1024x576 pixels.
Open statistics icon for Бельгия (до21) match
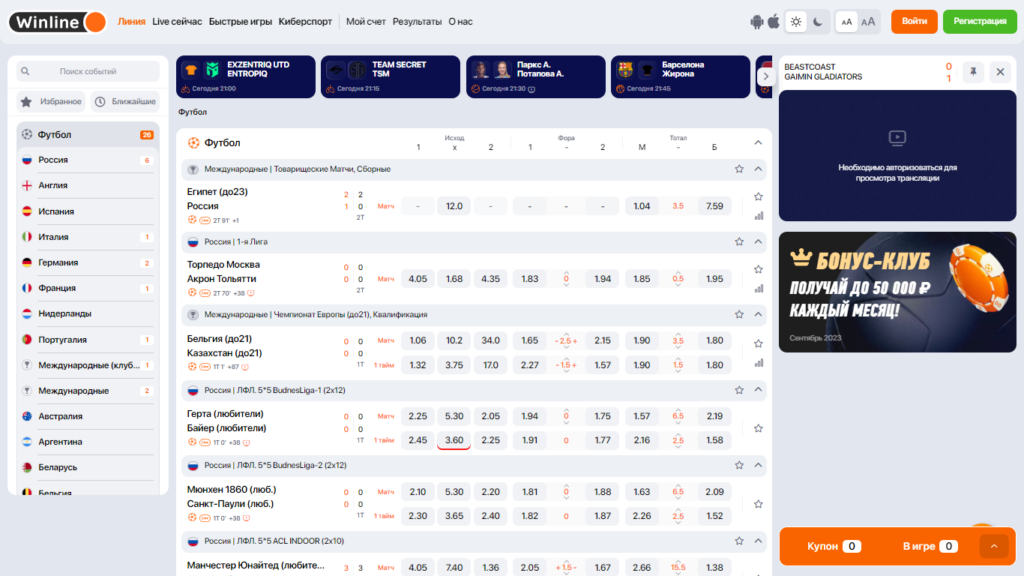758,363
